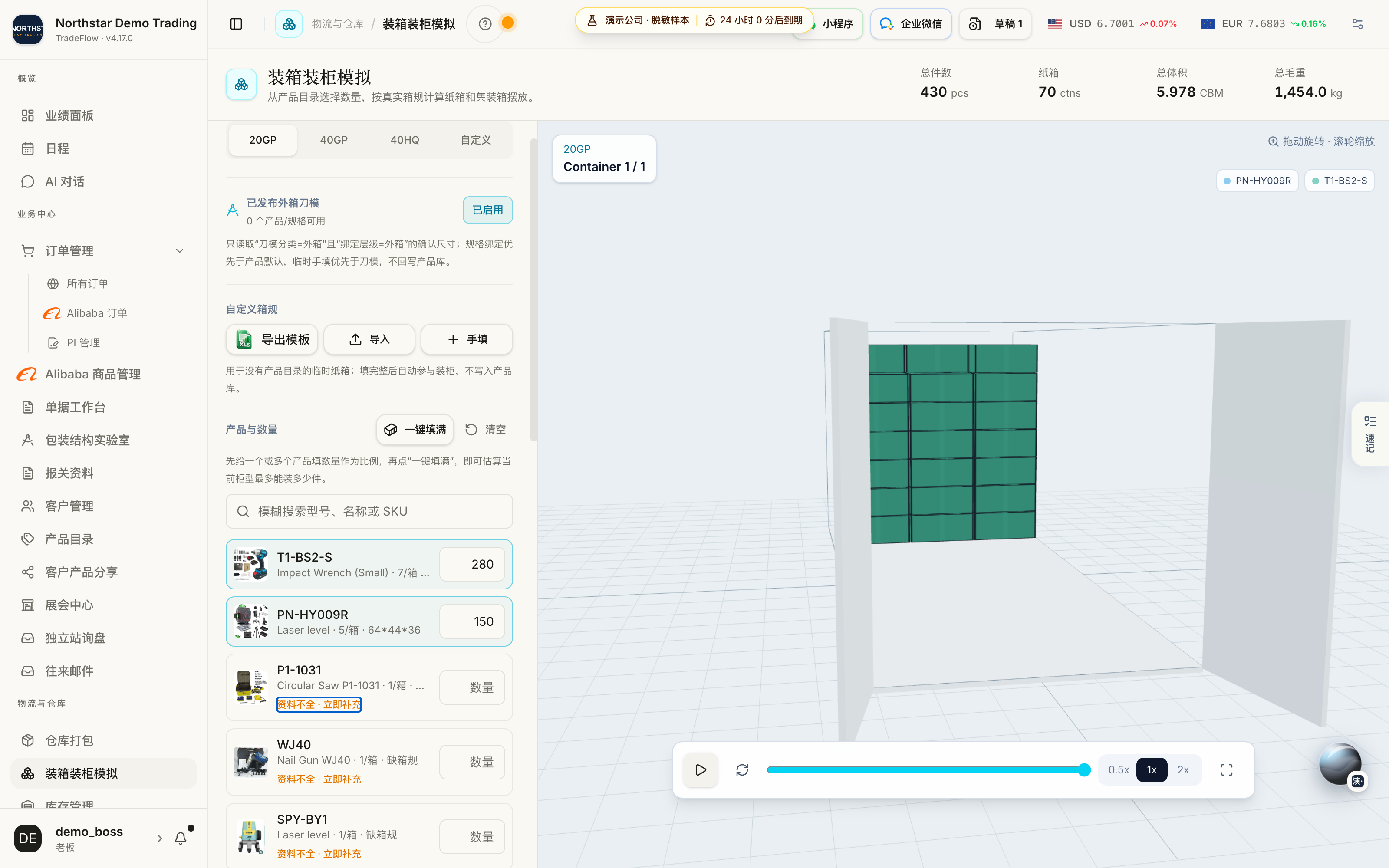Open AI 对话 in the sidebar
Viewport: 1389px width, 868px height.
click(x=103, y=181)
